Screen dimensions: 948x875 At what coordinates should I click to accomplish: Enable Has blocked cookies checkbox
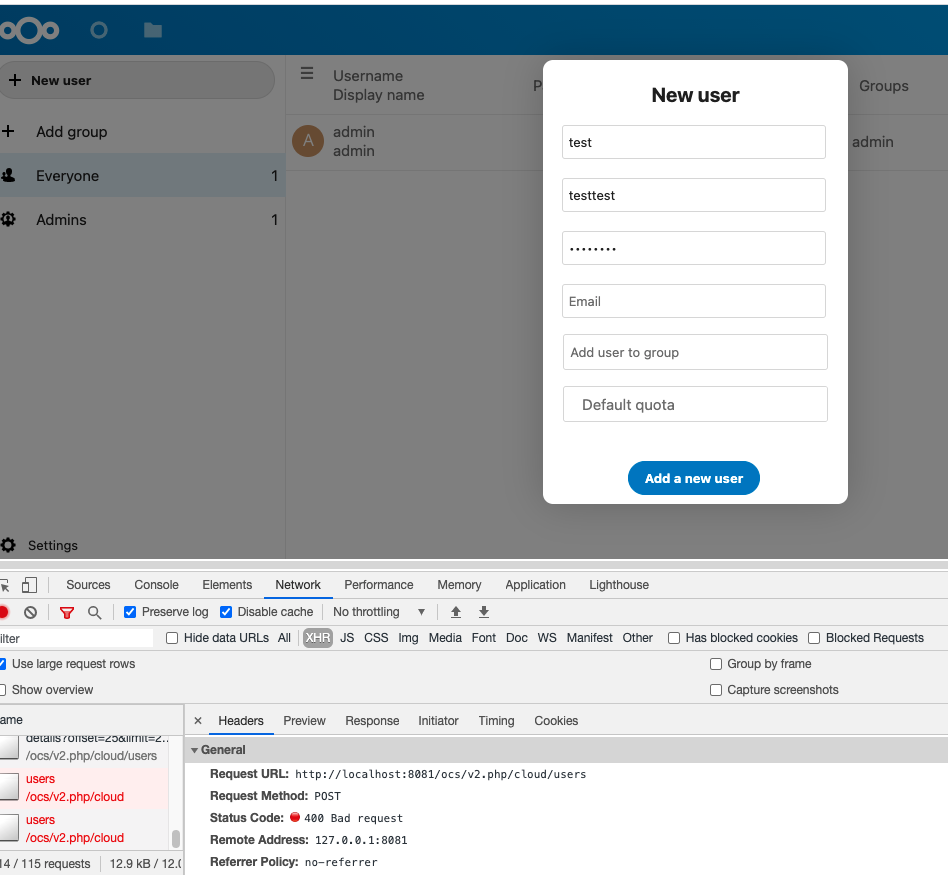(674, 638)
